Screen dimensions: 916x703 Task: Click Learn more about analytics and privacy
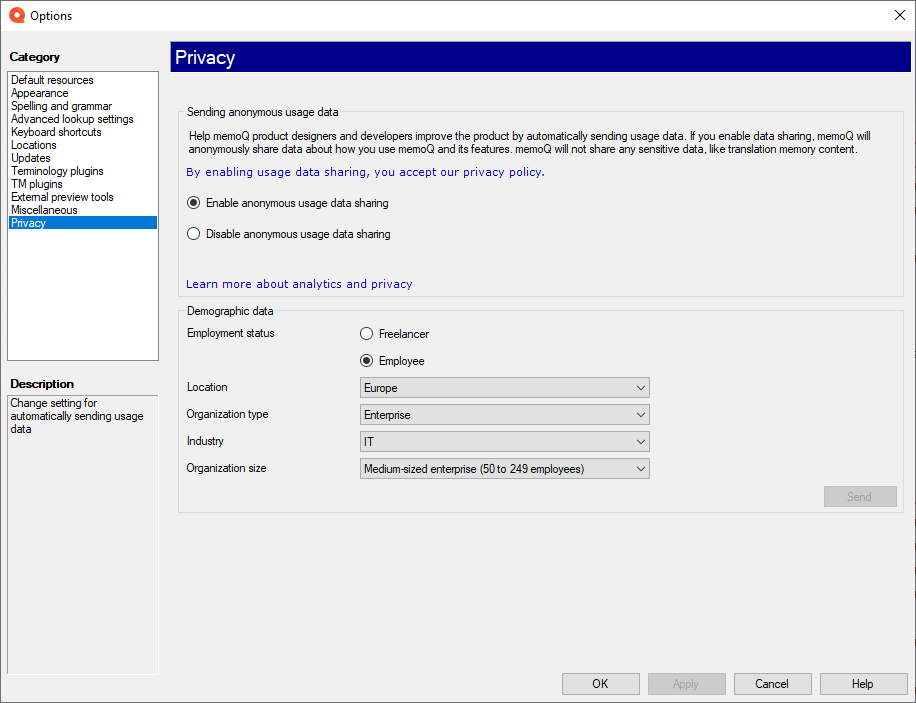(299, 284)
